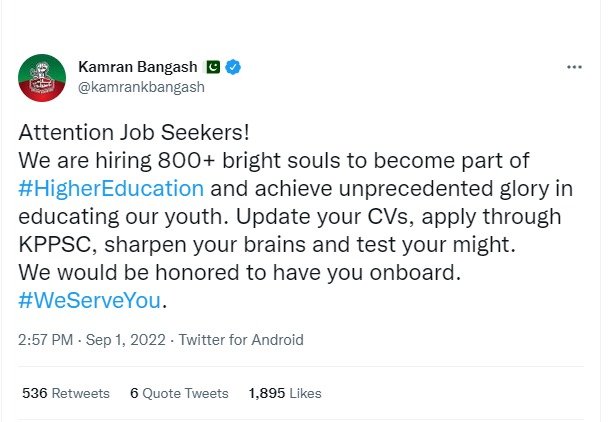View the 1,895 Likes list
This screenshot has height=422, width=608.
click(285, 393)
